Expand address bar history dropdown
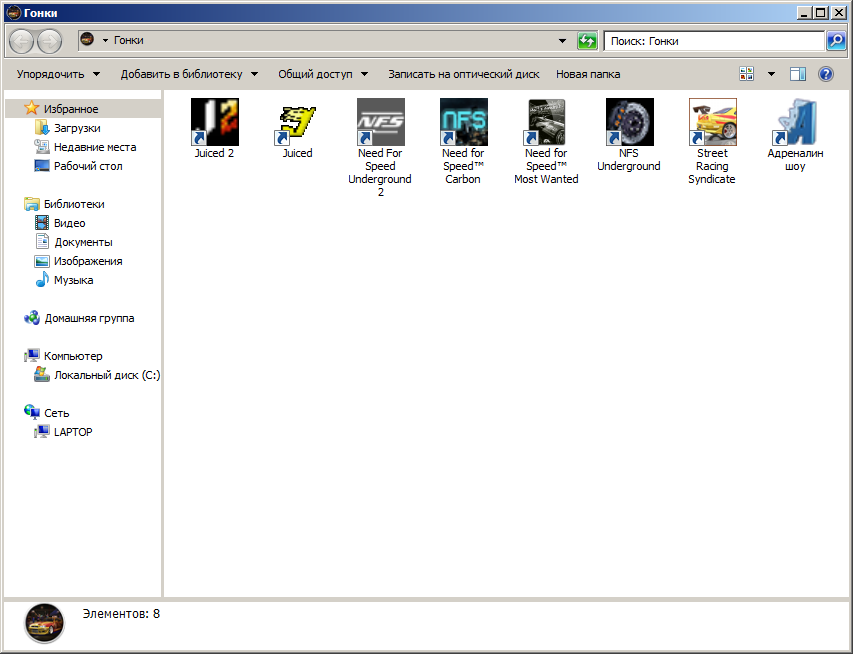This screenshot has height=654, width=853. [563, 41]
